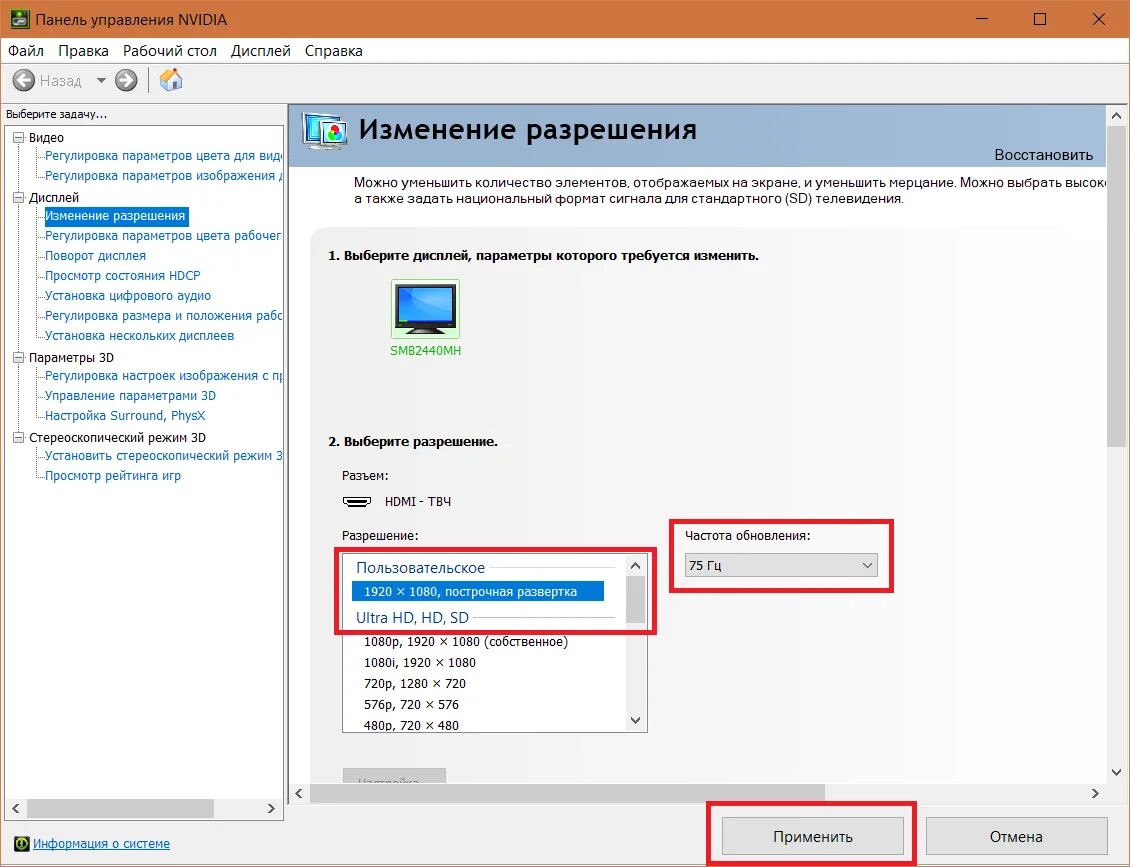Click main panel horizontal scroll right arrow
The image size is (1130, 867).
point(1095,793)
